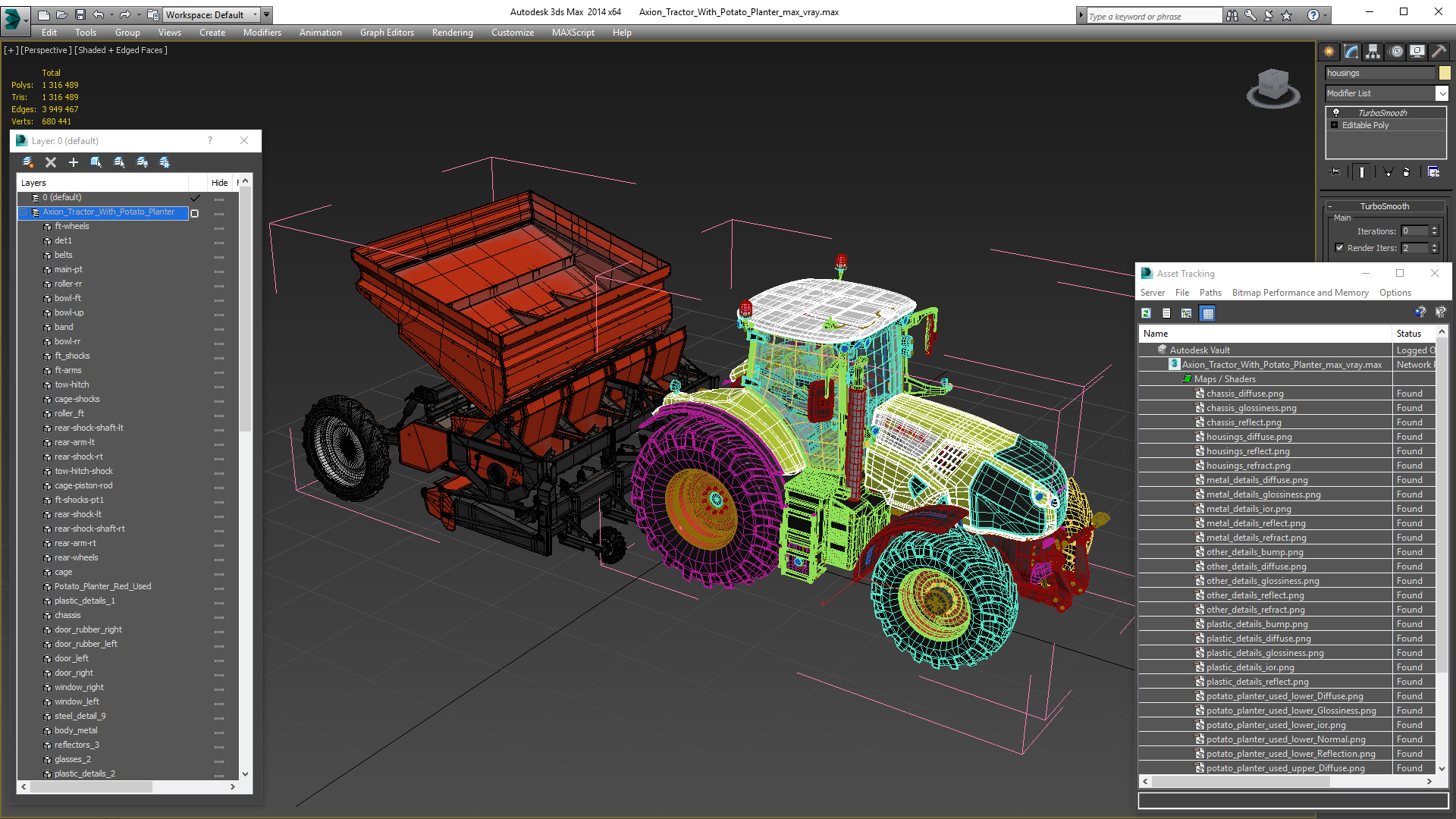Click Hide/Unhide All Layers icon
1456x819 pixels.
[x=142, y=162]
